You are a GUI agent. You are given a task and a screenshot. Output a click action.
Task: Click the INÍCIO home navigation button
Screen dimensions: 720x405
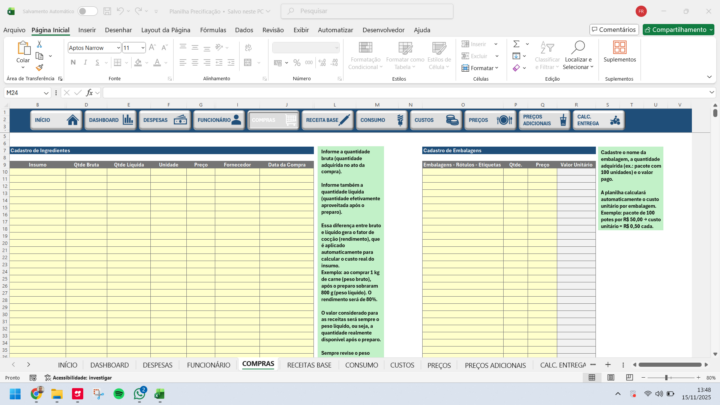(x=56, y=120)
